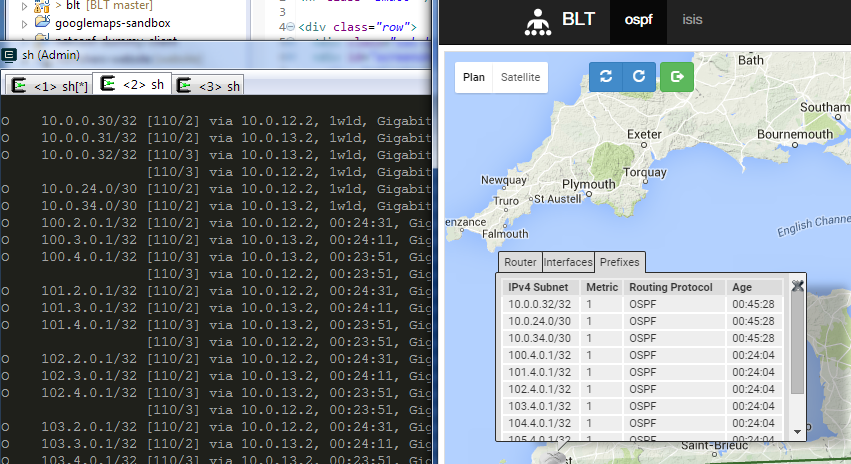This screenshot has height=464, width=851.
Task: Open the ospf tab in BLT navbar
Action: [638, 20]
